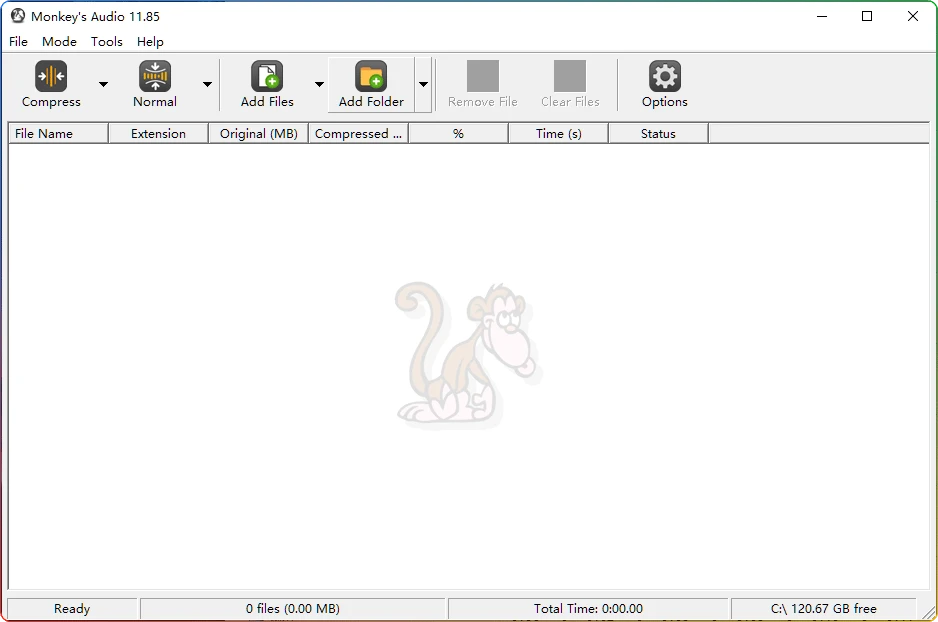Open Options with the gear icon

(x=664, y=76)
